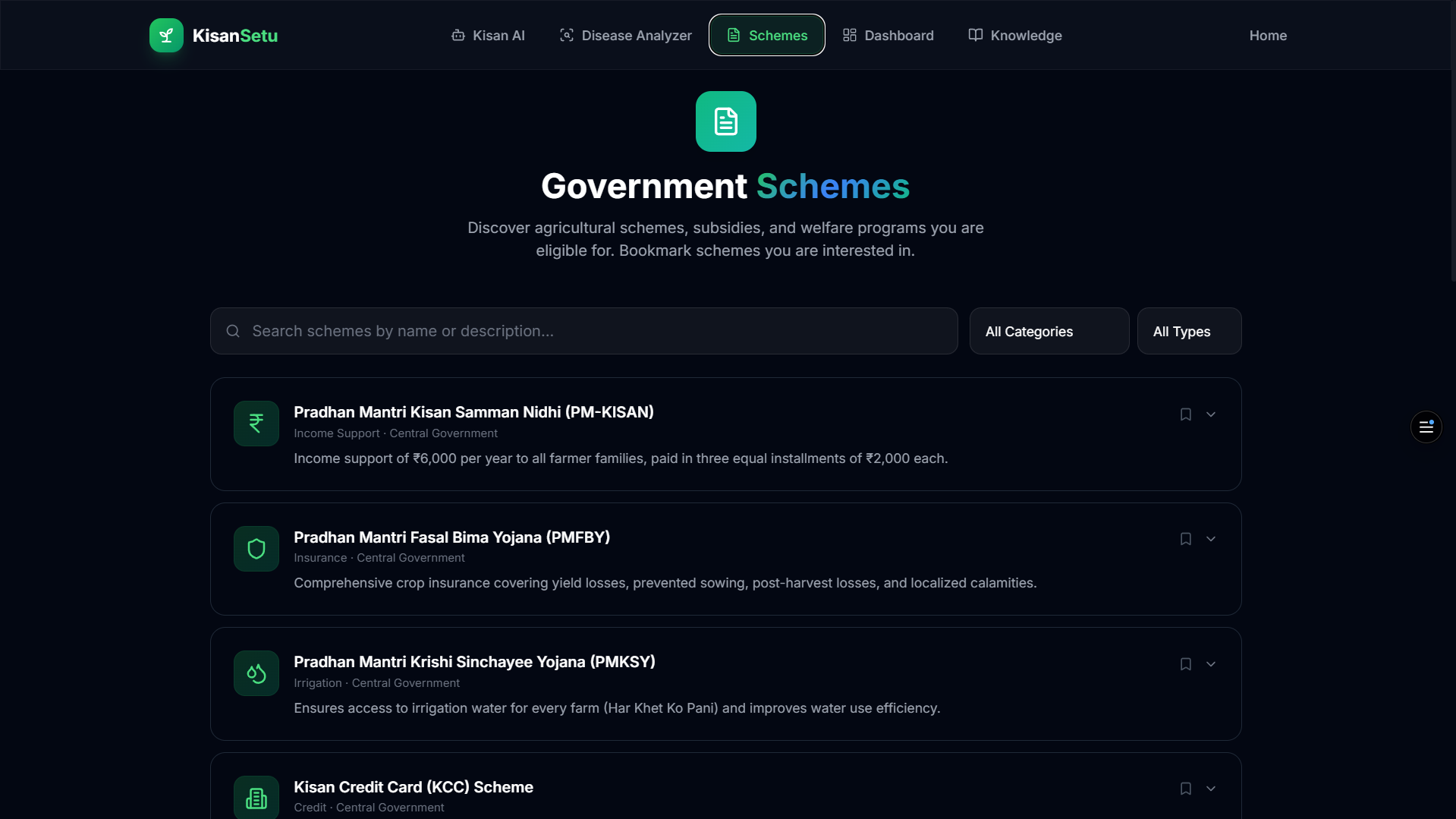
Task: Expand the PMFBY scheme details chevron
Action: pyautogui.click(x=1211, y=539)
